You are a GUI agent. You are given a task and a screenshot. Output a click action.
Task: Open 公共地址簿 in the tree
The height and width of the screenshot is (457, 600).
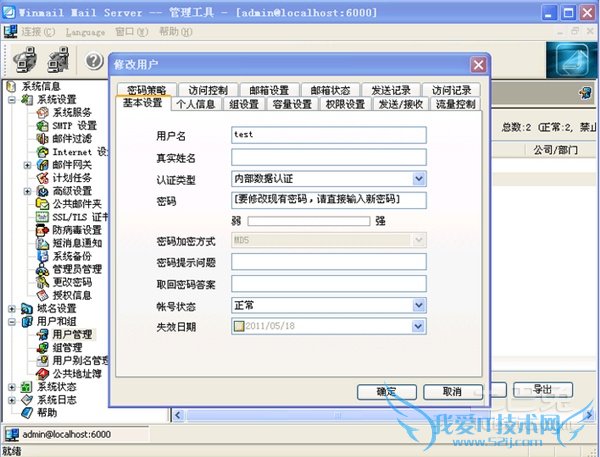(77, 373)
